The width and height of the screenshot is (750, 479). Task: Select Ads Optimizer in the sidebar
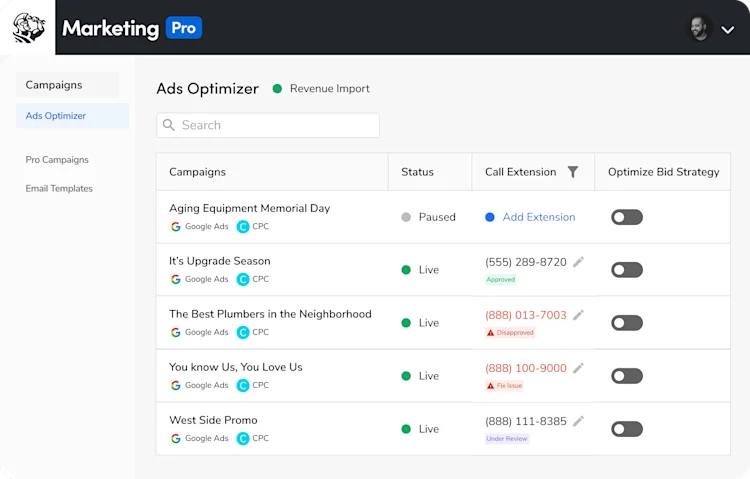pyautogui.click(x=72, y=116)
